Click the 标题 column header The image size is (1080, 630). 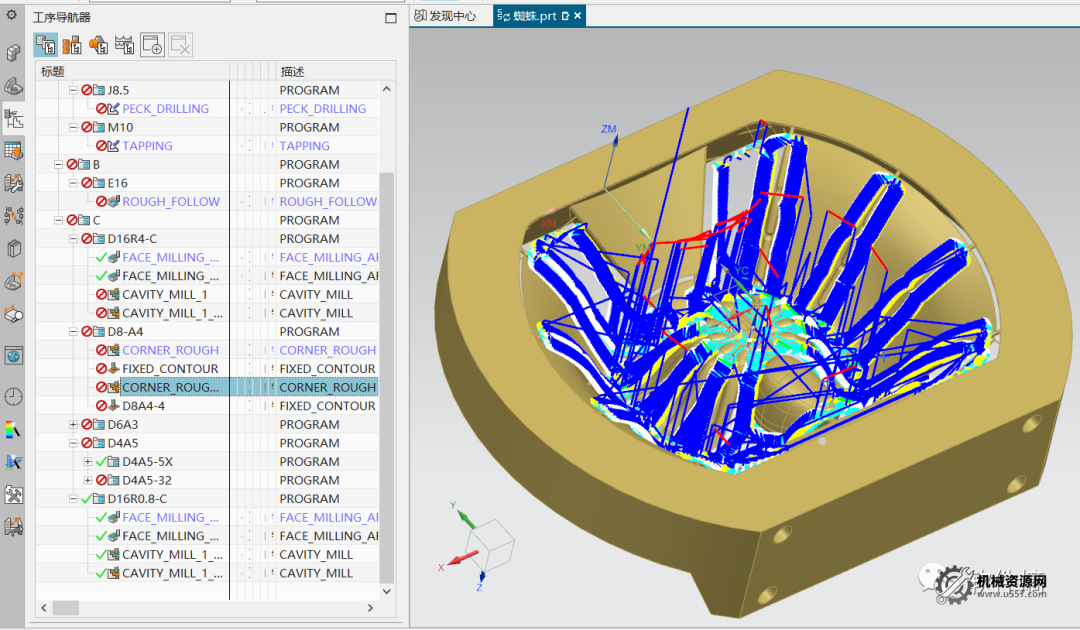pyautogui.click(x=53, y=71)
